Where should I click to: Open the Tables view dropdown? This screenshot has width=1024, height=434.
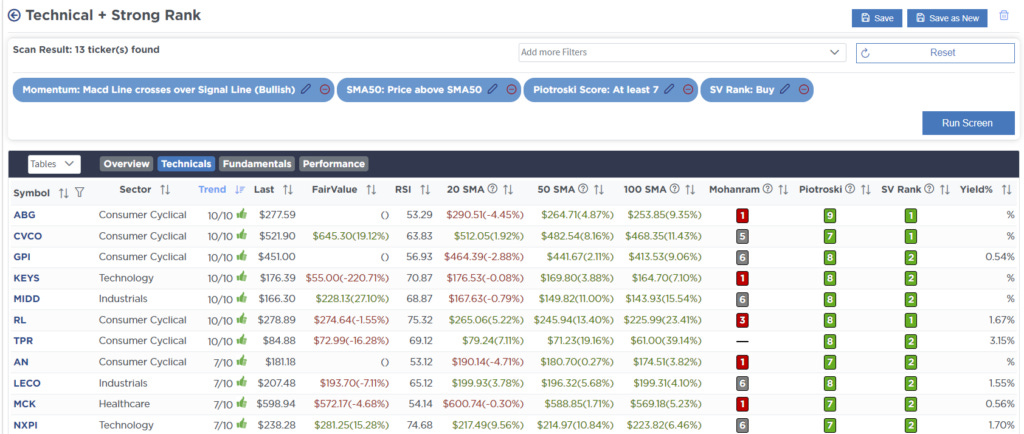(54, 164)
